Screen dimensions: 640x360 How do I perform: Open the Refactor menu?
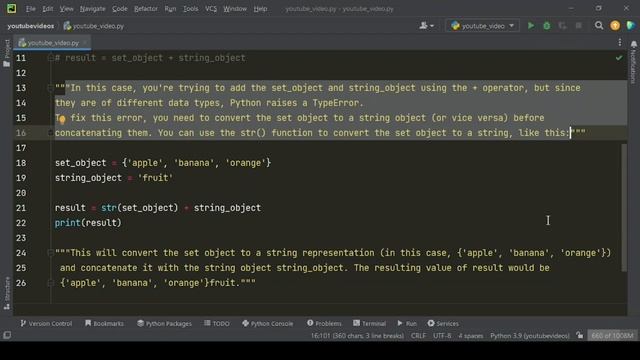pyautogui.click(x=146, y=9)
